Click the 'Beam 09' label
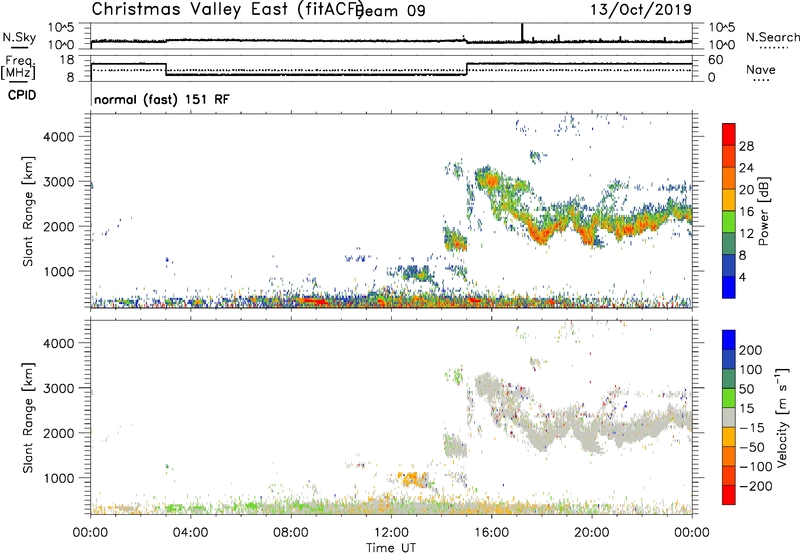Screen dimensions: 800x554 [392, 11]
